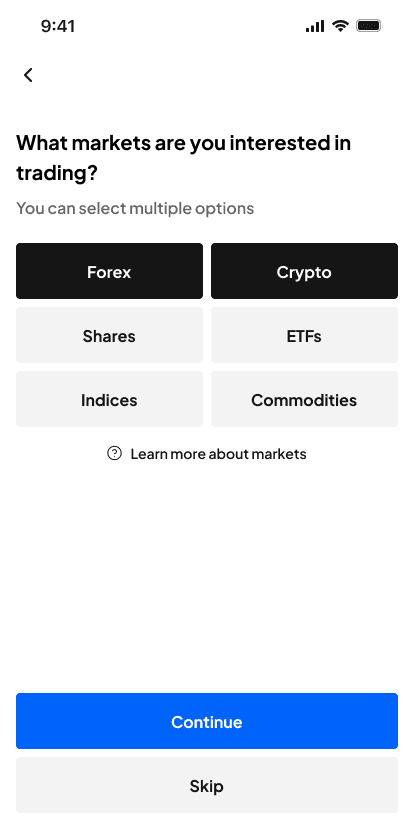Tap the cellular signal strength icon
The height and width of the screenshot is (829, 414).
click(x=315, y=26)
